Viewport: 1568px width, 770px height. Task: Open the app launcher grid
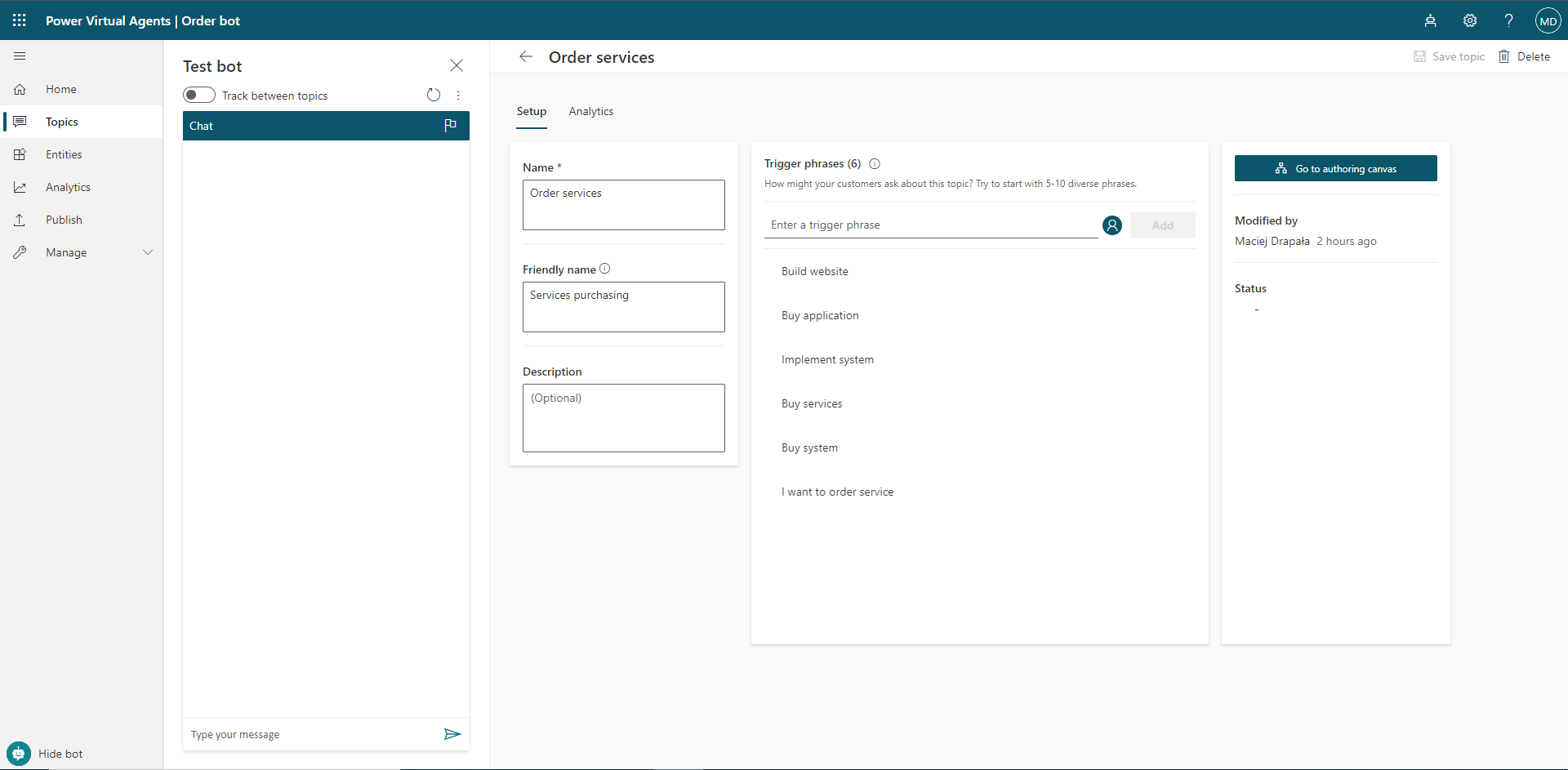point(19,20)
